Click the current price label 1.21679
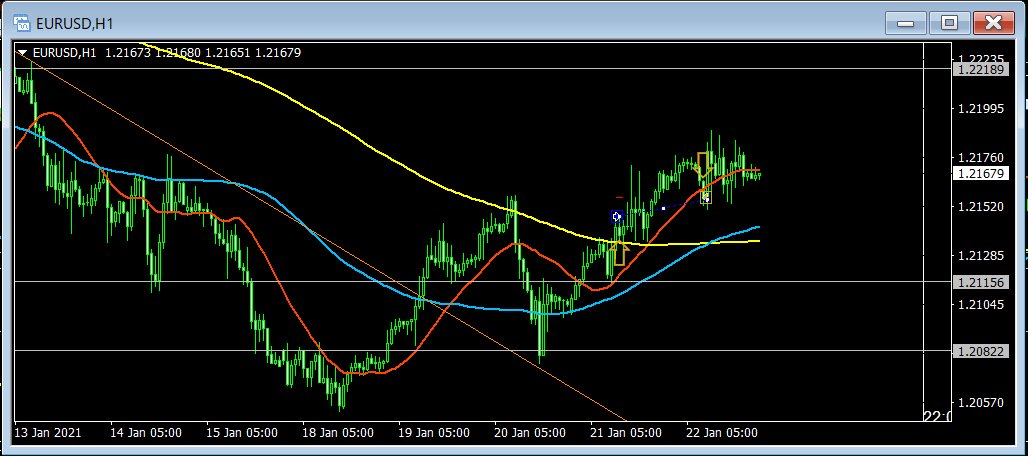 pos(981,174)
